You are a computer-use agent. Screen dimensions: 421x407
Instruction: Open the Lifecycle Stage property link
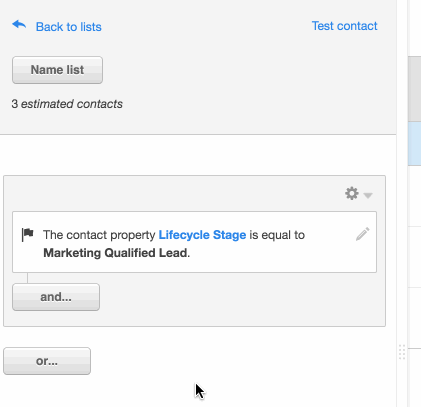tap(202, 235)
